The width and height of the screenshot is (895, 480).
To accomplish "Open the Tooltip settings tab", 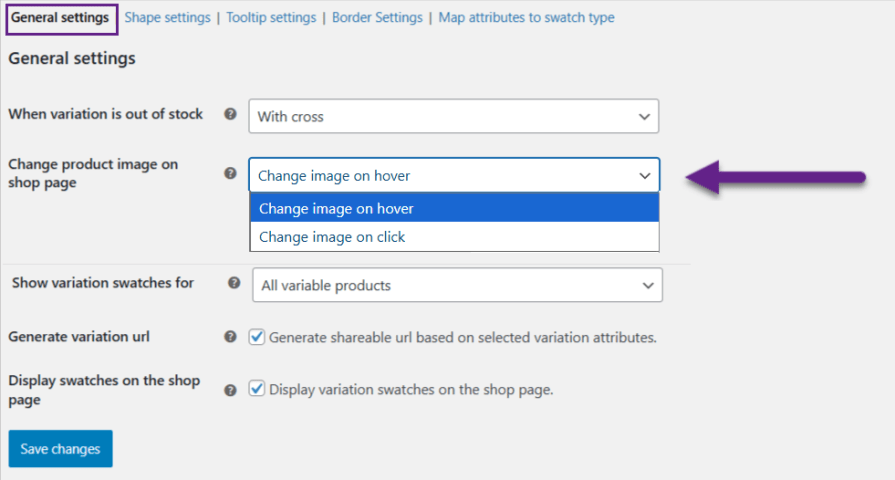I will (271, 18).
